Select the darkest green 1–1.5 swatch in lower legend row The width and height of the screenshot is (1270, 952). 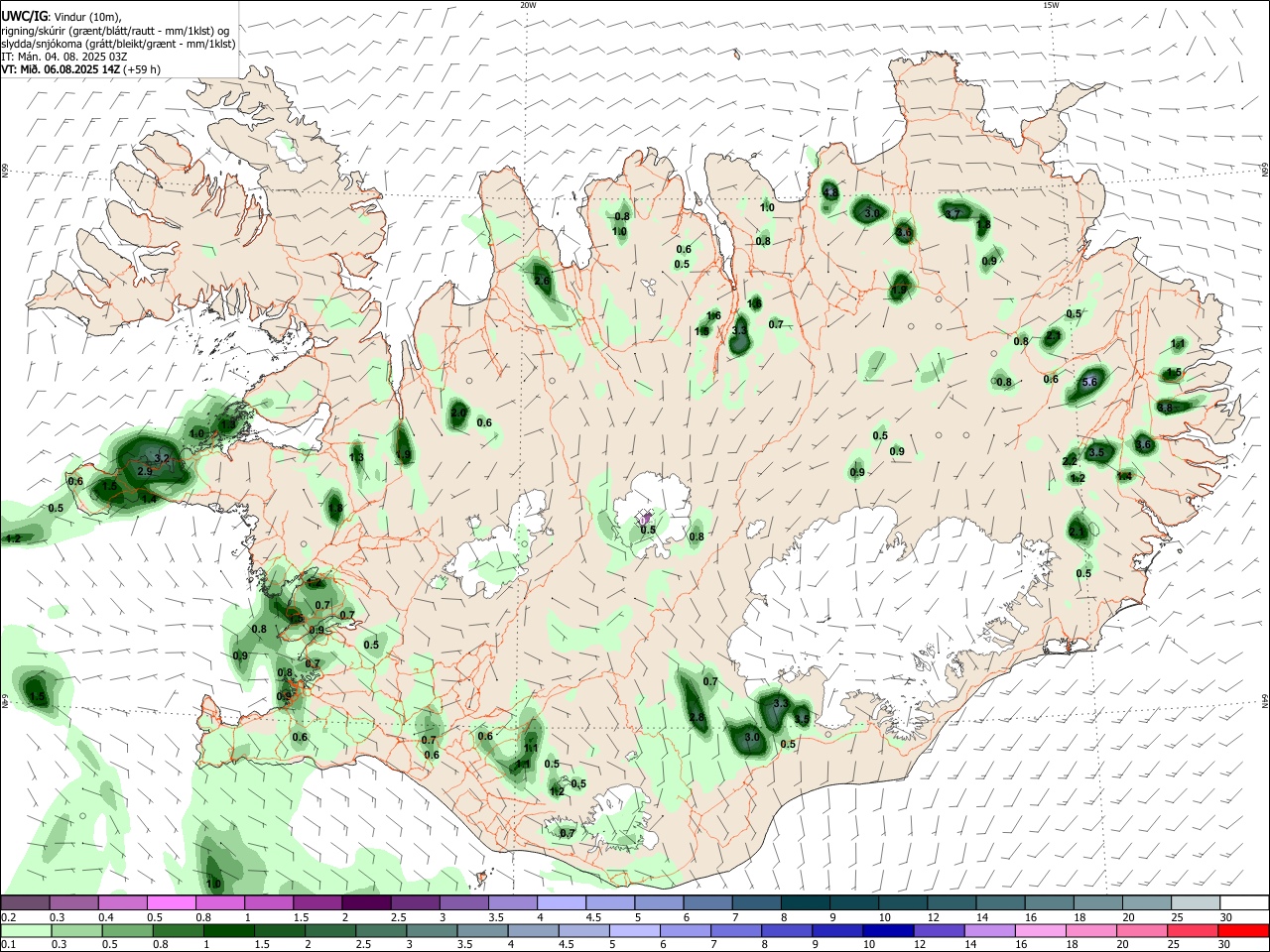228,930
